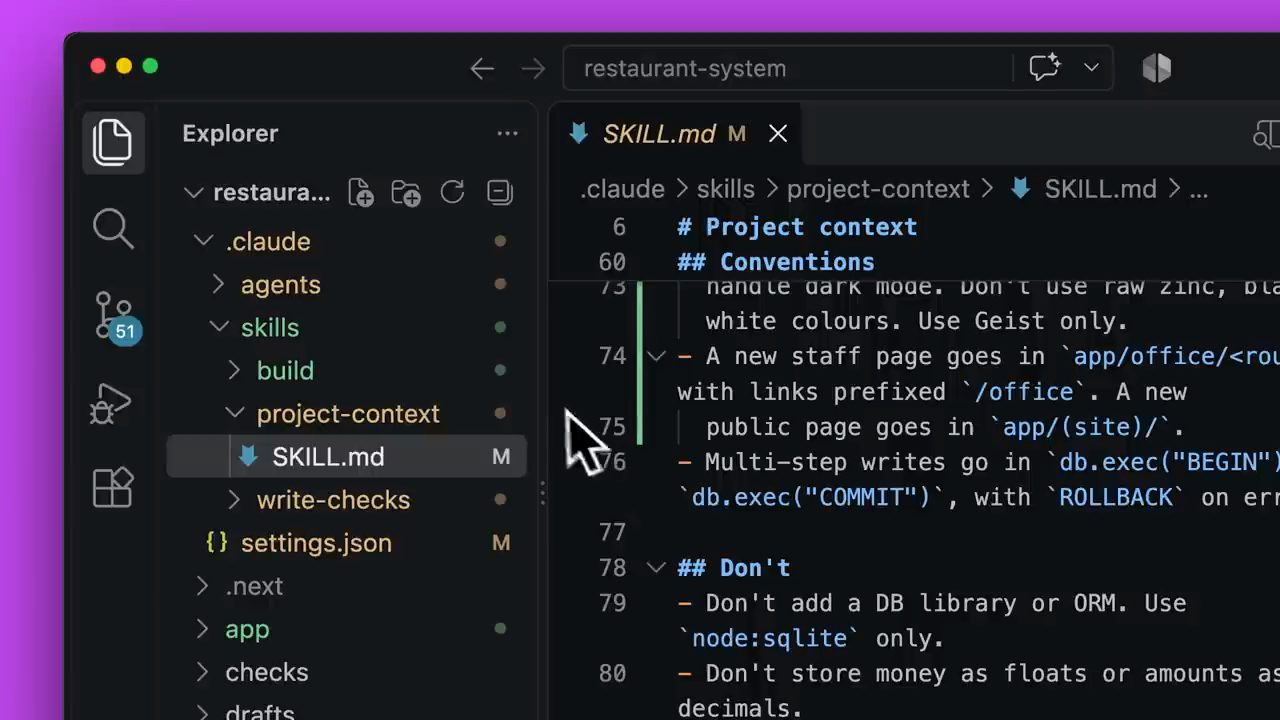
Task: Click the New Folder icon in Explorer
Action: (406, 192)
